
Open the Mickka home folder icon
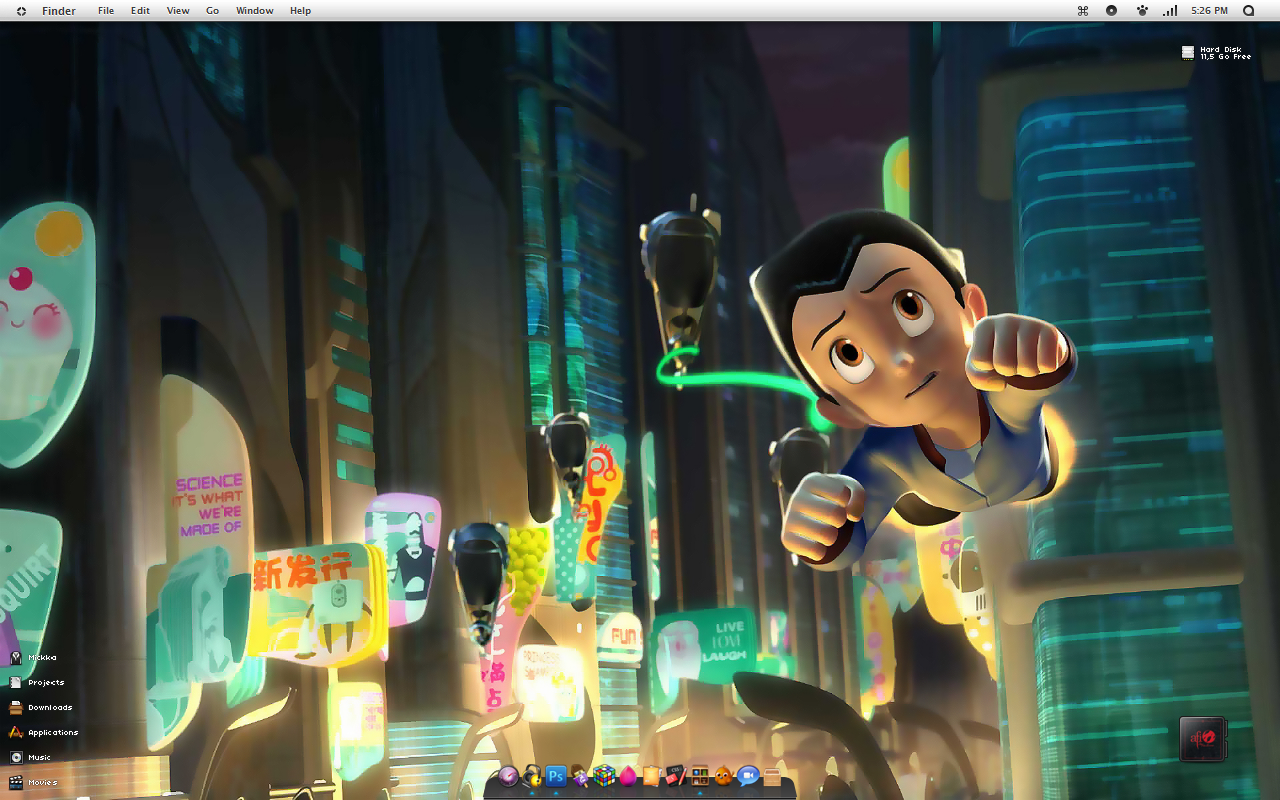coord(16,657)
